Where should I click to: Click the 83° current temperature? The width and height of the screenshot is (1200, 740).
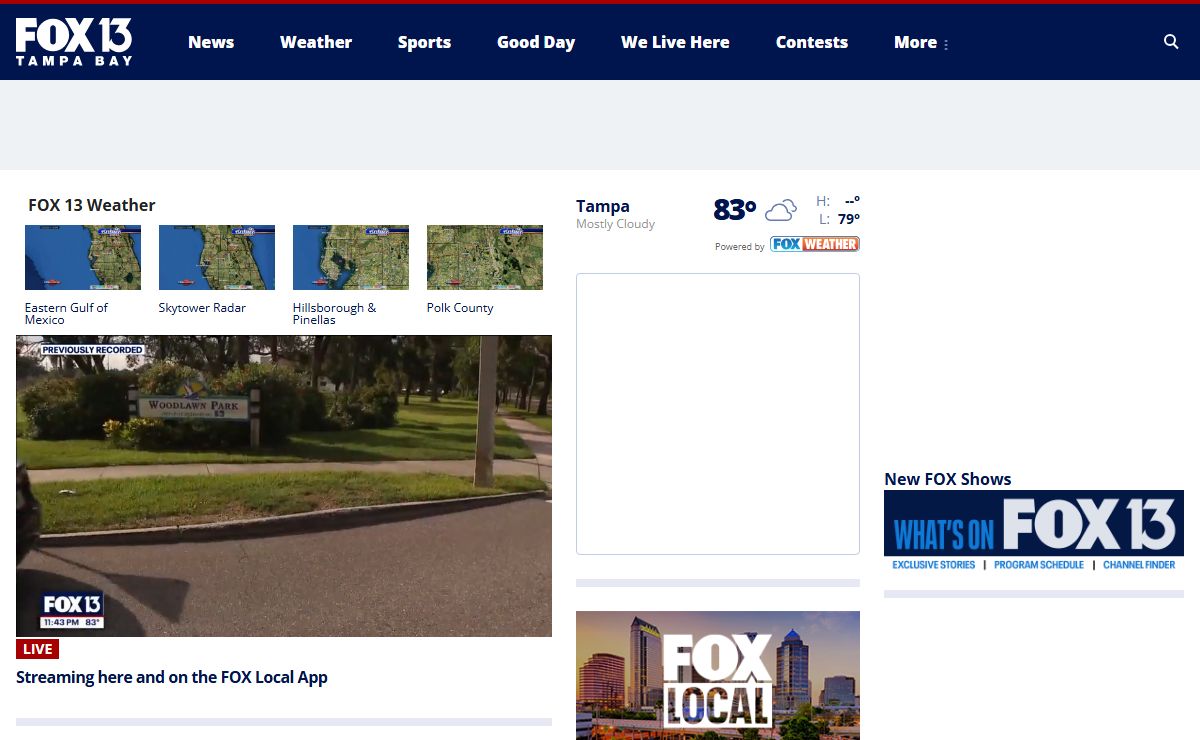click(x=735, y=210)
